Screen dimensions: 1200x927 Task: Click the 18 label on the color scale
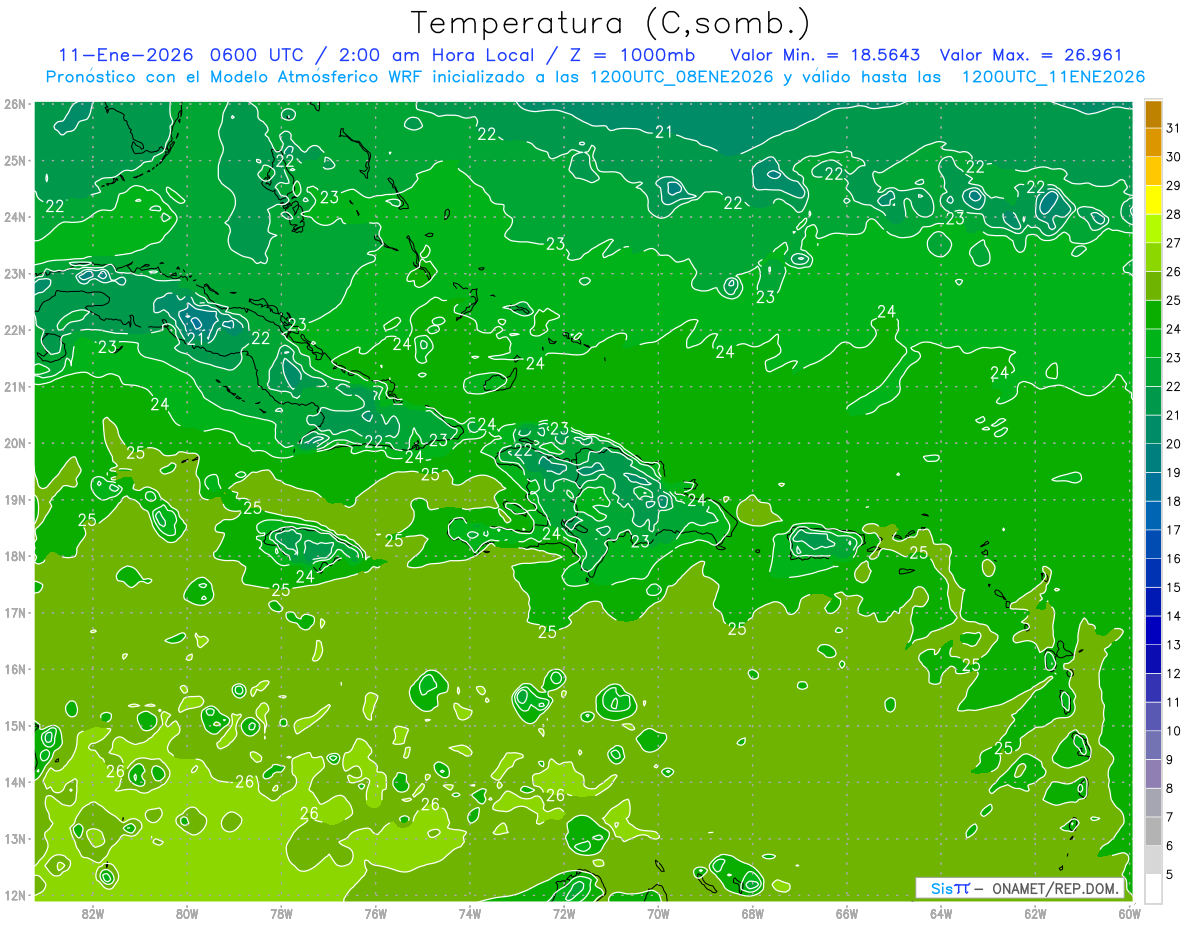(1173, 501)
